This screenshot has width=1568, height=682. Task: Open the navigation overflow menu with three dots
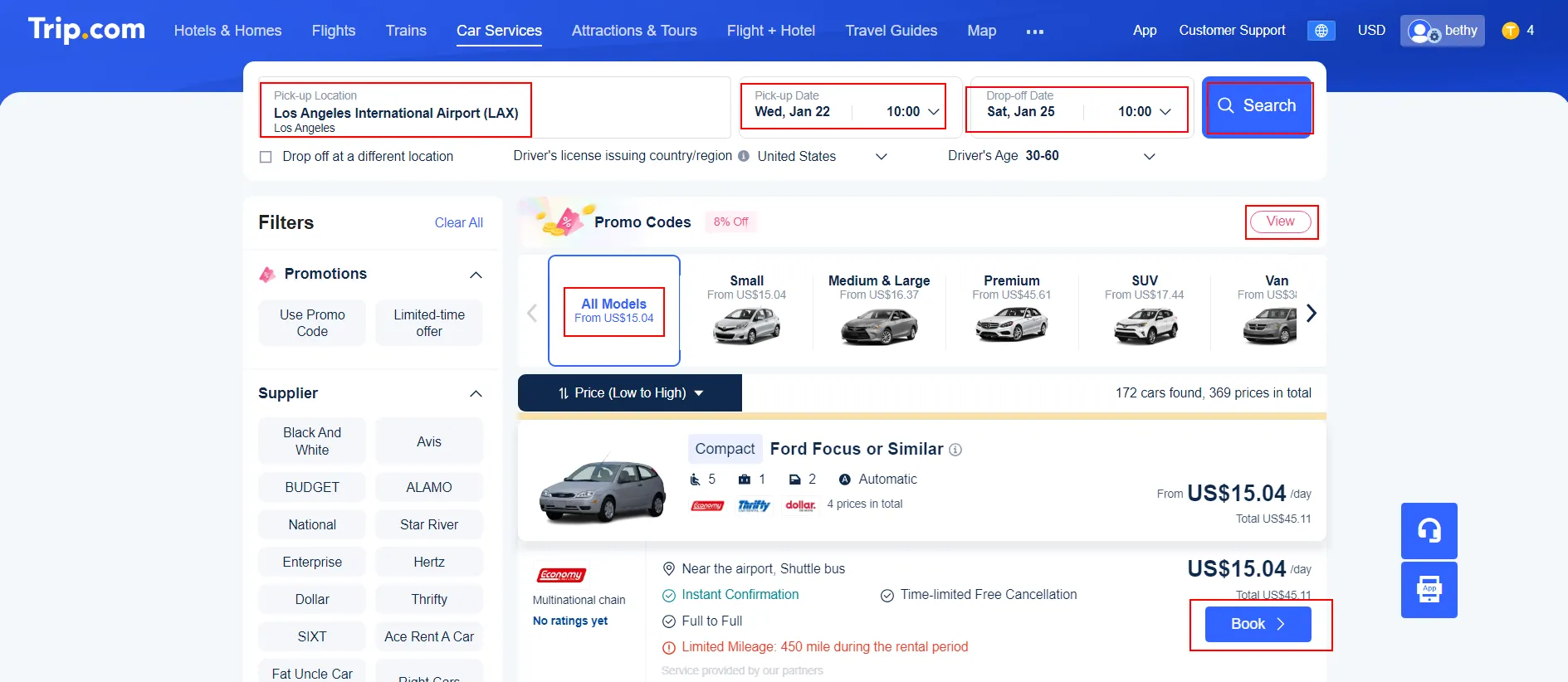click(x=1034, y=32)
